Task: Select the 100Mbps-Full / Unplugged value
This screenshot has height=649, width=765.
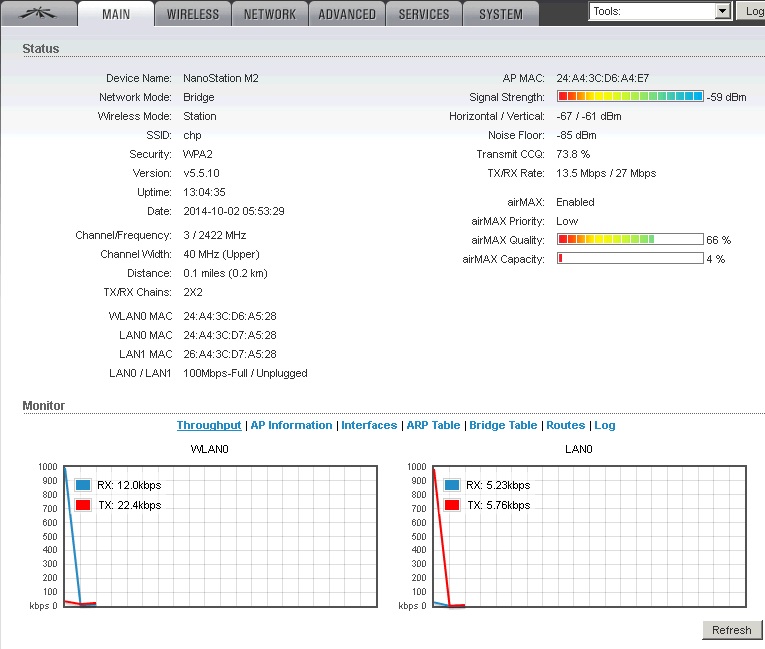Action: coord(245,373)
